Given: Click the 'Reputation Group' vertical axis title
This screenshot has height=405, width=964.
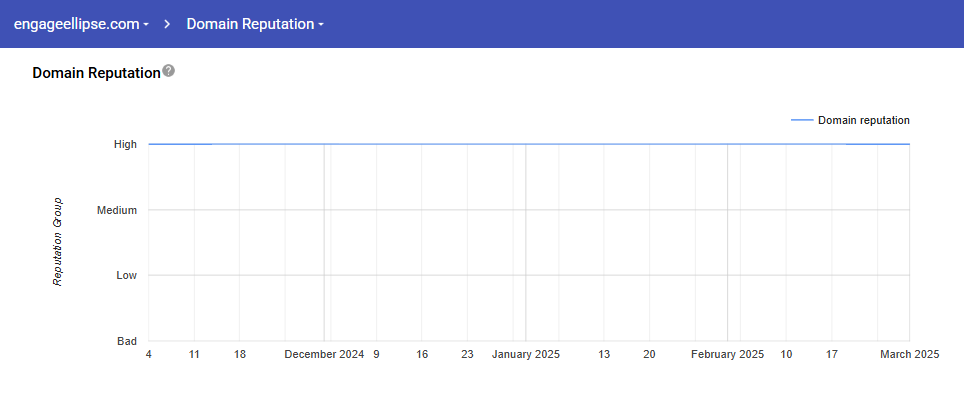Looking at the screenshot, I should point(59,241).
